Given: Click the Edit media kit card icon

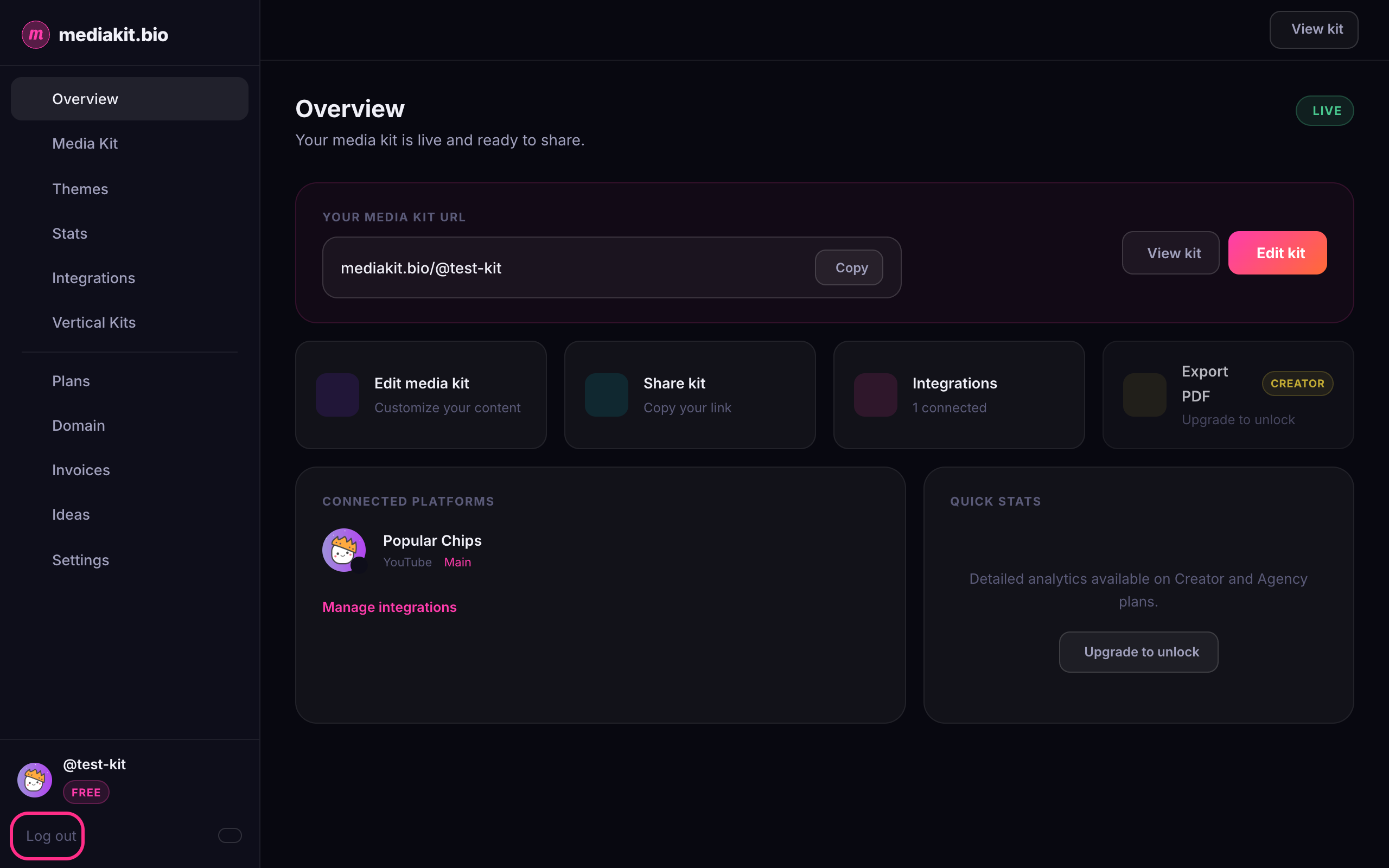Looking at the screenshot, I should point(337,395).
